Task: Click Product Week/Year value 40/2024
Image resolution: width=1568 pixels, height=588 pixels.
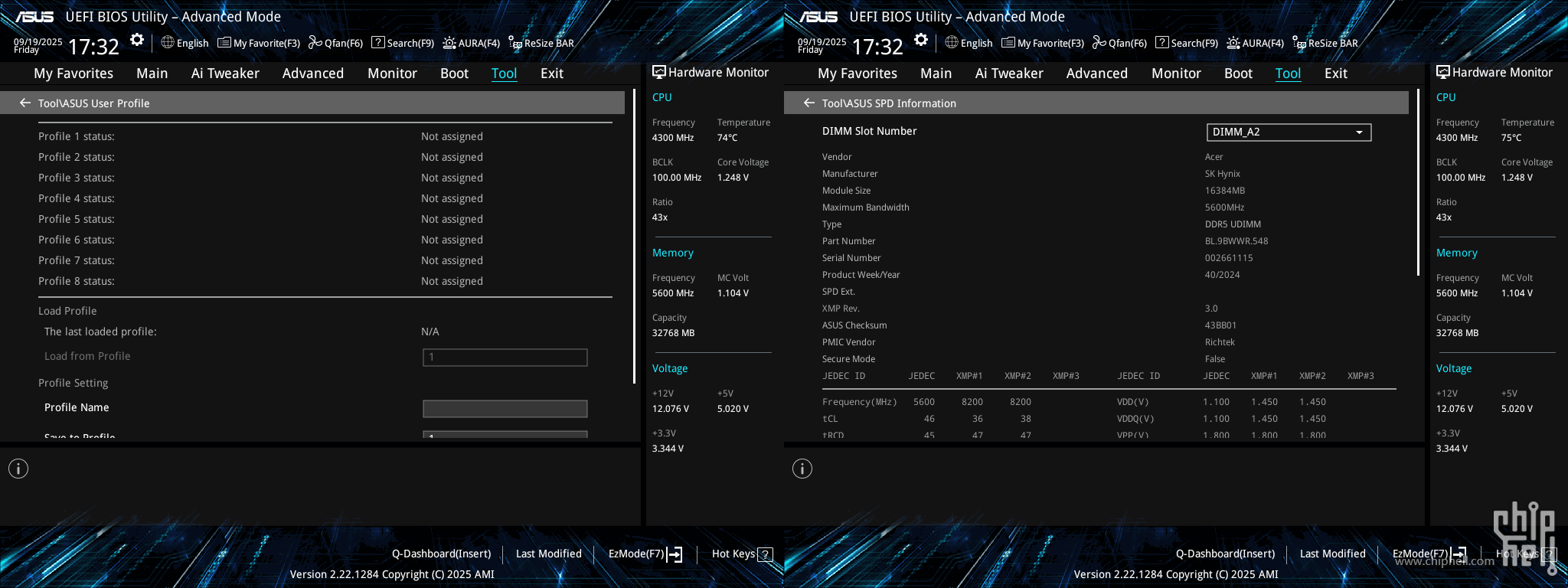Action: (1222, 275)
